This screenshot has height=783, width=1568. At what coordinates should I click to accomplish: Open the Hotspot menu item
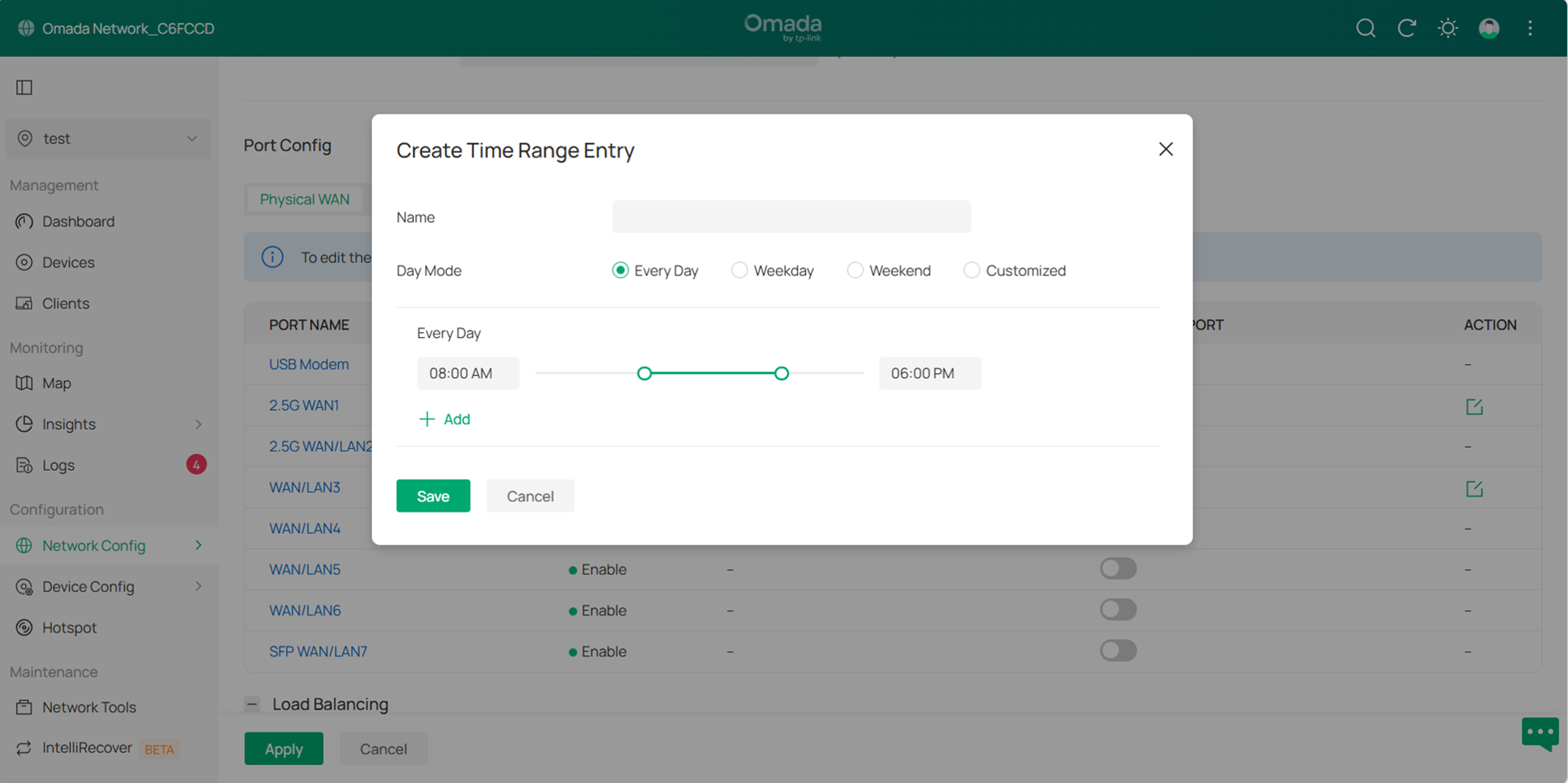coord(69,628)
